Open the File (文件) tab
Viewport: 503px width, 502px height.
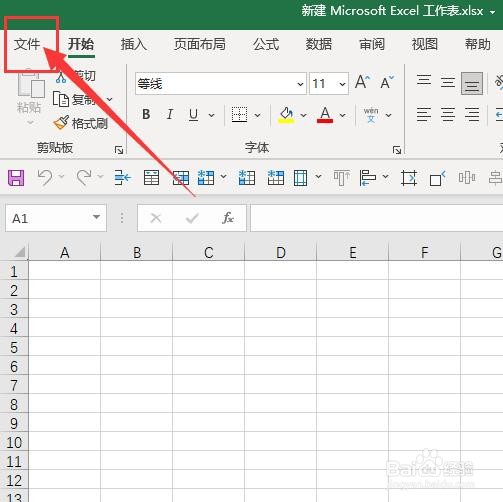click(27, 44)
